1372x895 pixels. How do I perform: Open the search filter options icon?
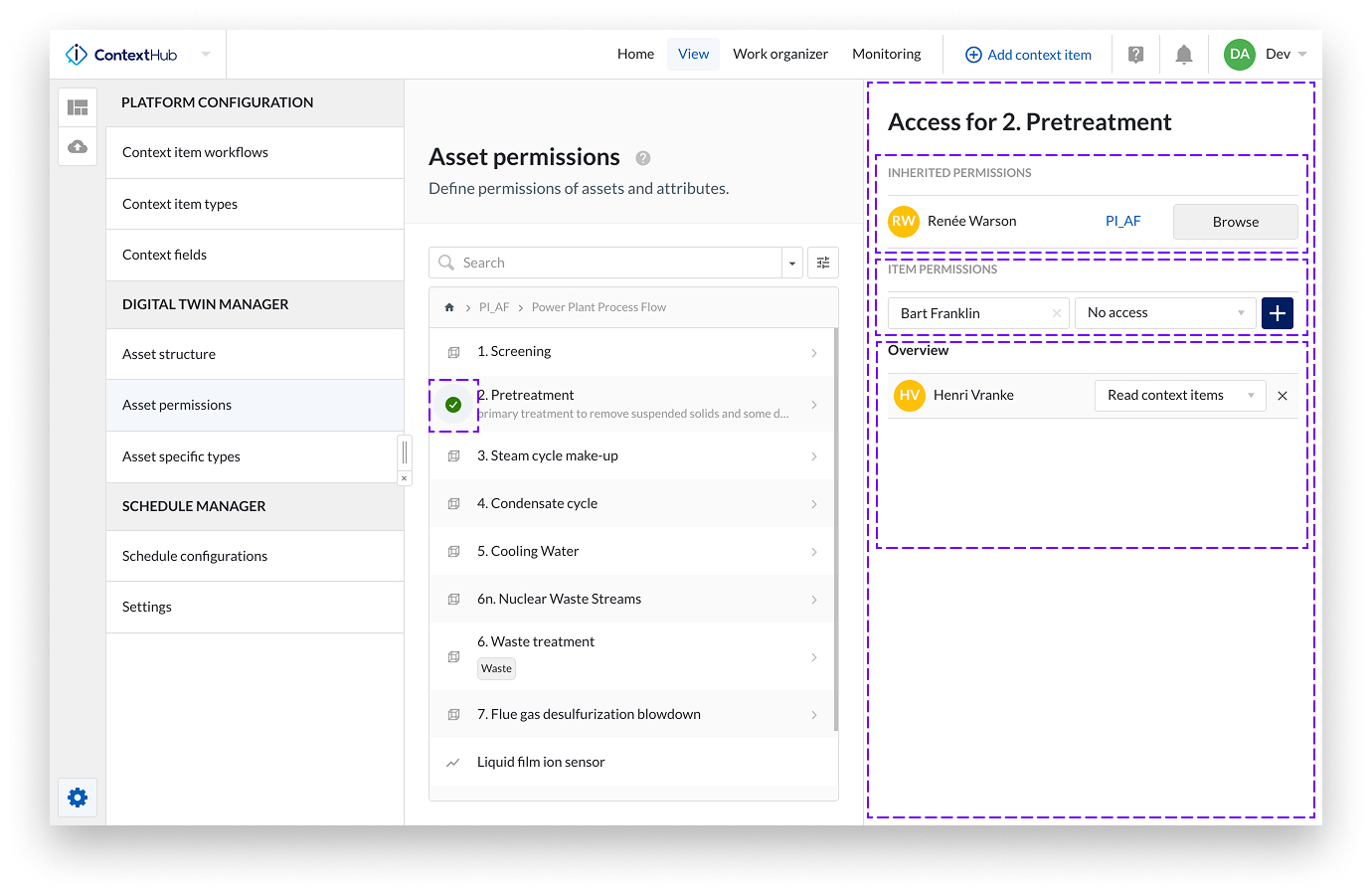(823, 263)
